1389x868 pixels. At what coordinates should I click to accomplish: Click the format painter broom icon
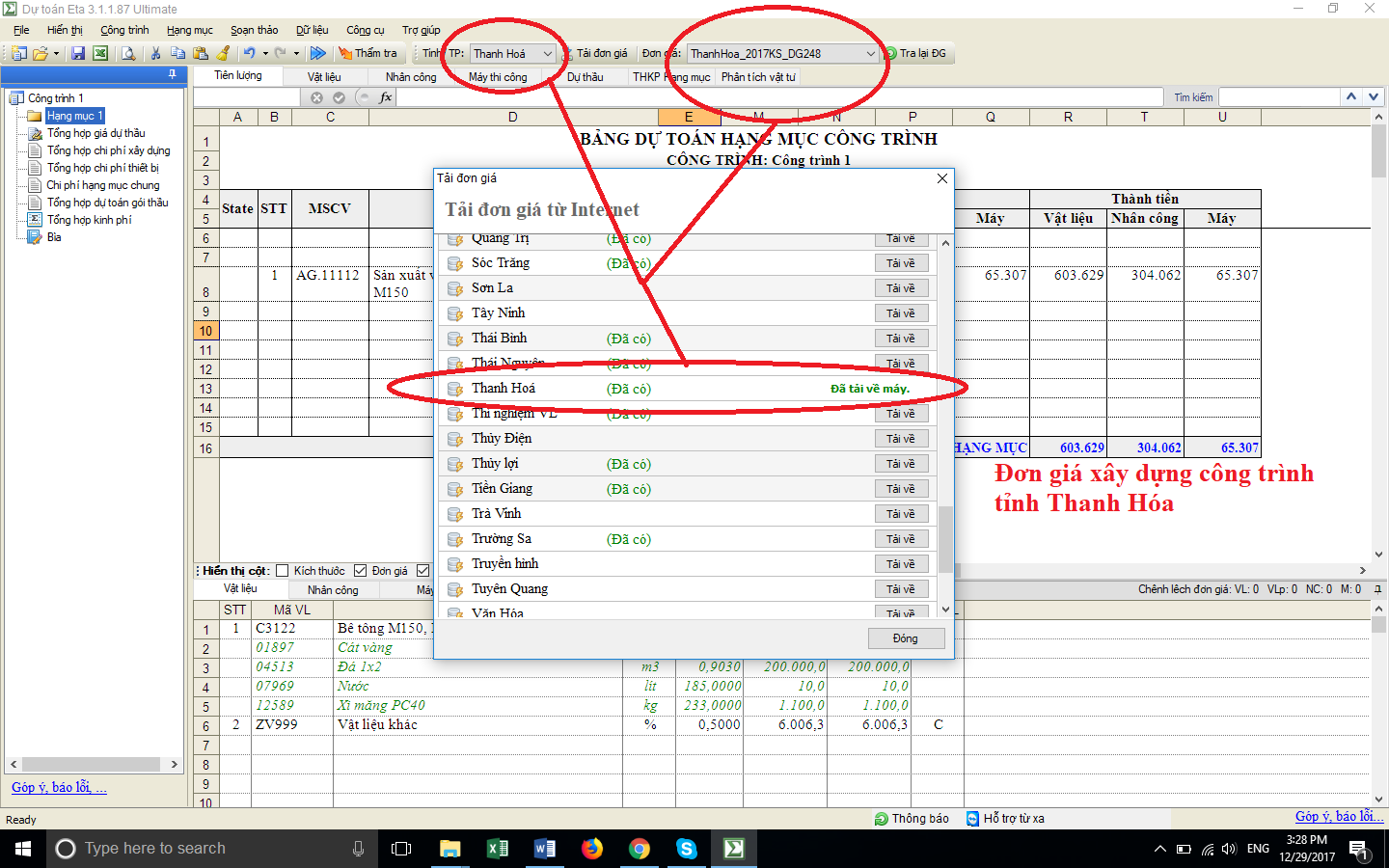click(x=224, y=54)
